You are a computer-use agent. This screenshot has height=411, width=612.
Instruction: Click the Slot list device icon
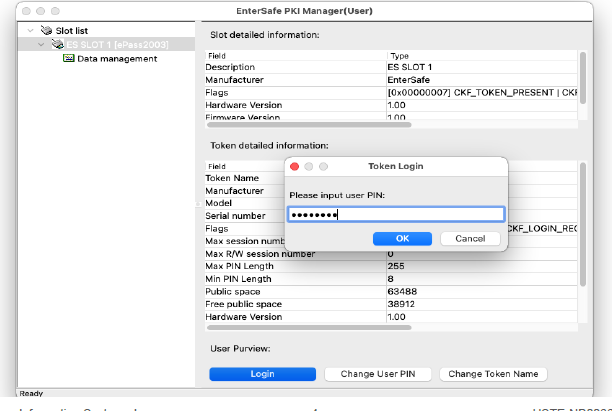46,30
